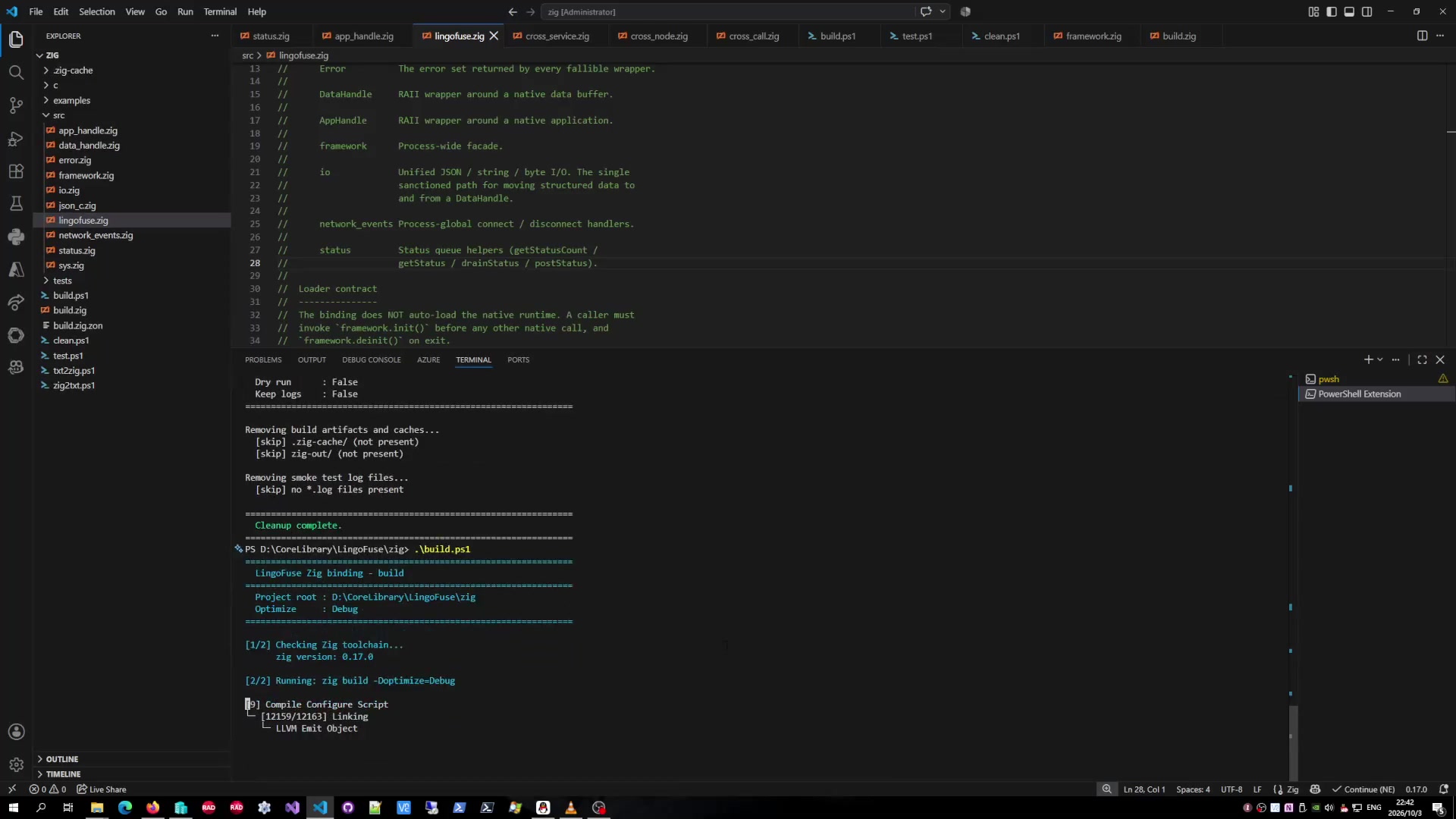This screenshot has width=1456, height=819.
Task: Toggle secondary side bar layout button
Action: coord(1367,11)
